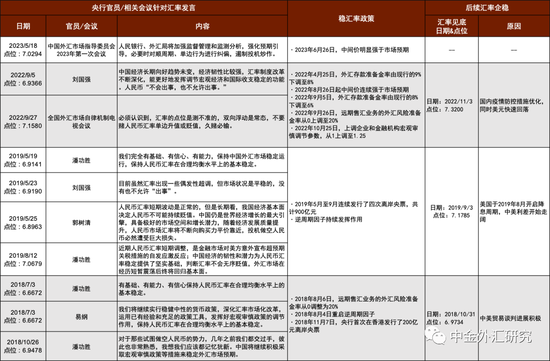The height and width of the screenshot is (361, 550).
Task: Click the '稳汇率政策' column header
Action: coord(356,19)
